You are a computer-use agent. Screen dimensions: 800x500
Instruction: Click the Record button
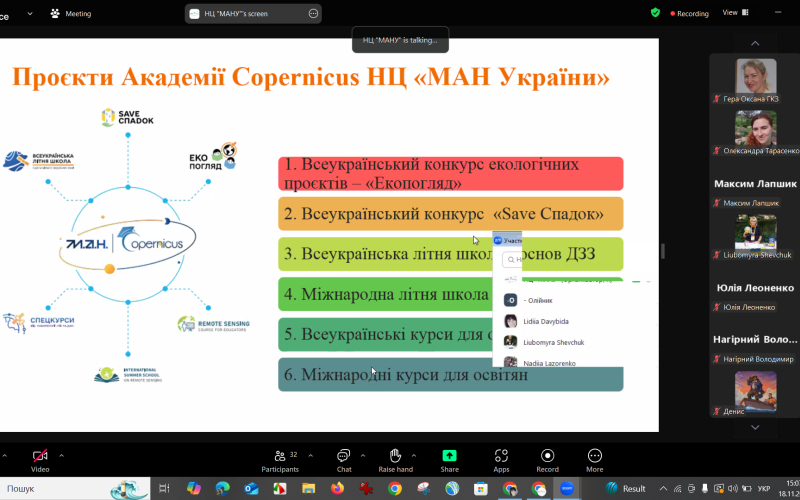coord(547,460)
